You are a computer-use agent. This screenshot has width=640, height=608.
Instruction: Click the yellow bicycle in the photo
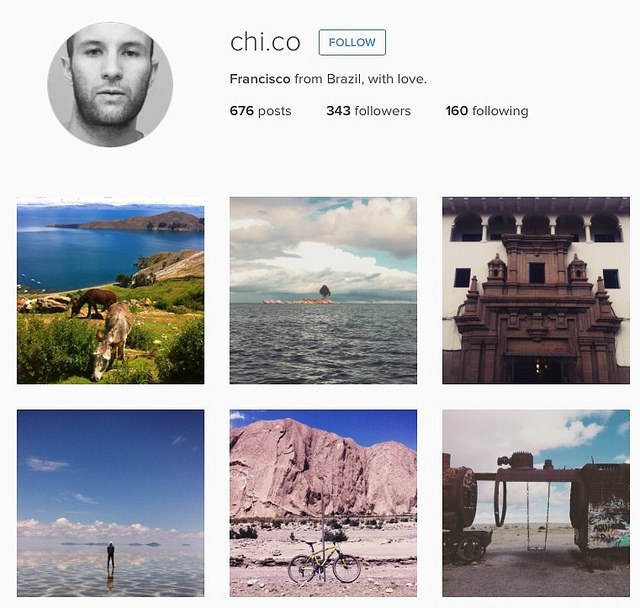(324, 562)
